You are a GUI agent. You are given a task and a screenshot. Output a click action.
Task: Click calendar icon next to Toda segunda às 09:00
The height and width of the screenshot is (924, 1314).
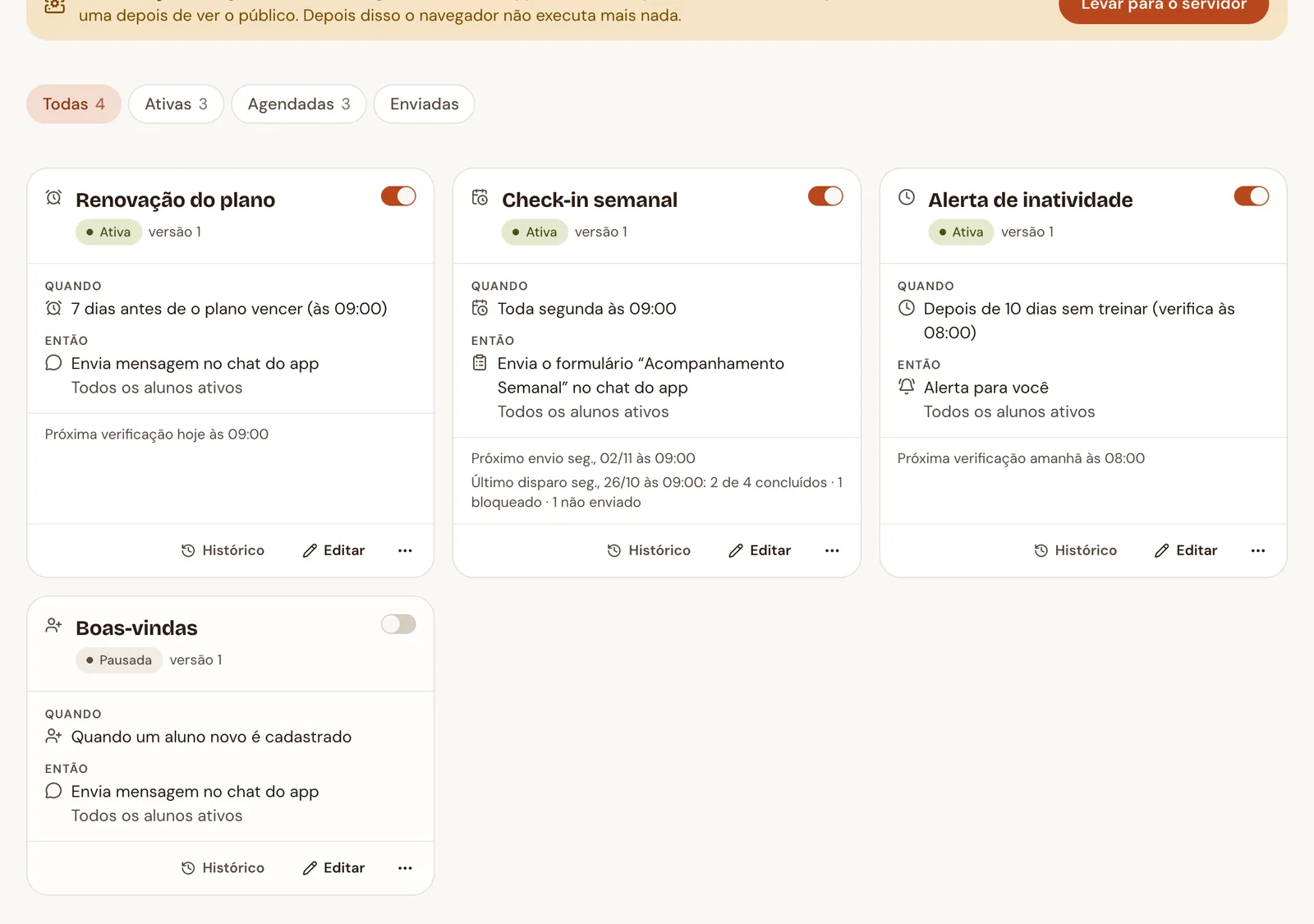[x=480, y=308]
